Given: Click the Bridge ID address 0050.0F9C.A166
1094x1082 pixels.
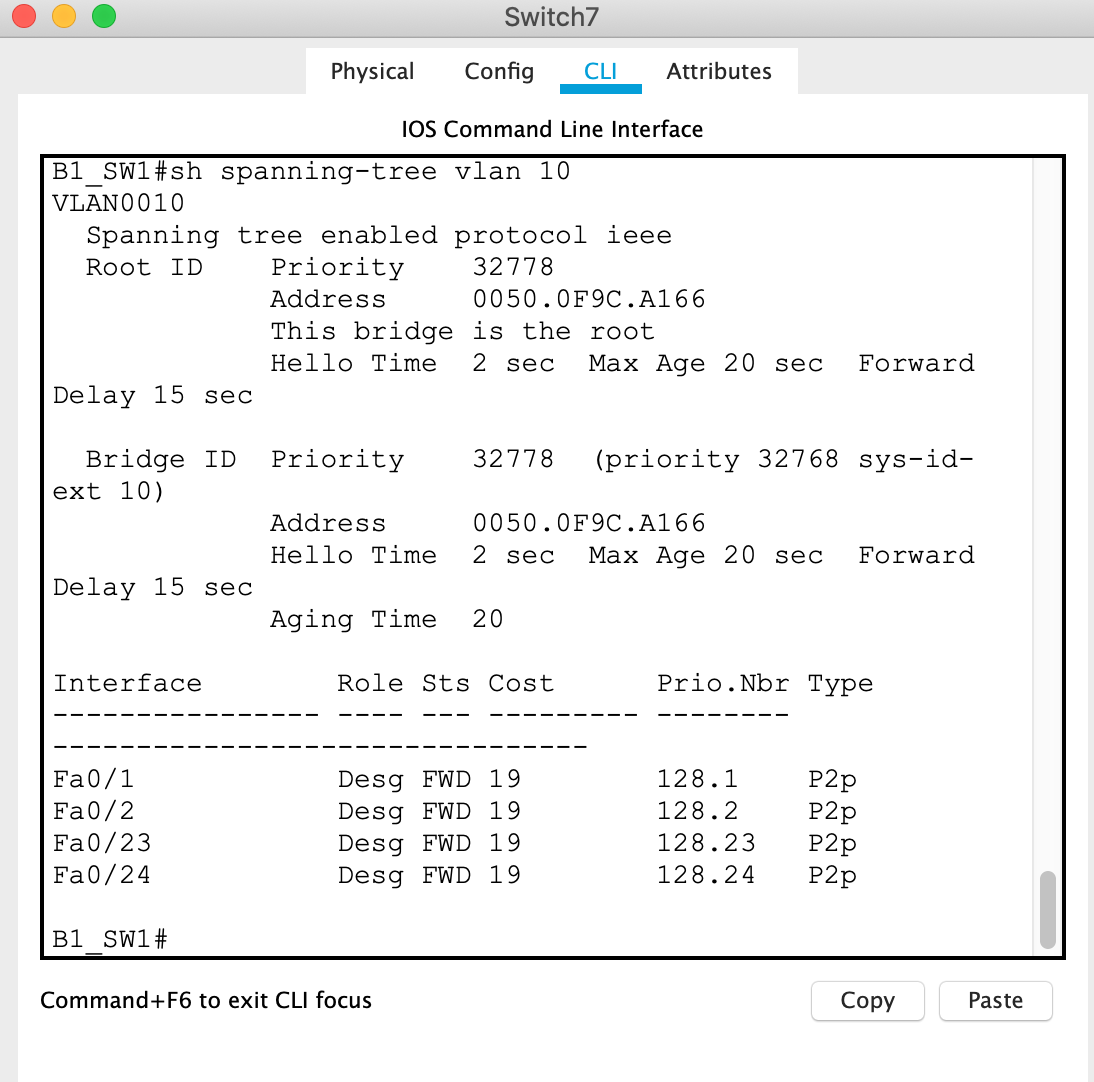Looking at the screenshot, I should 589,523.
